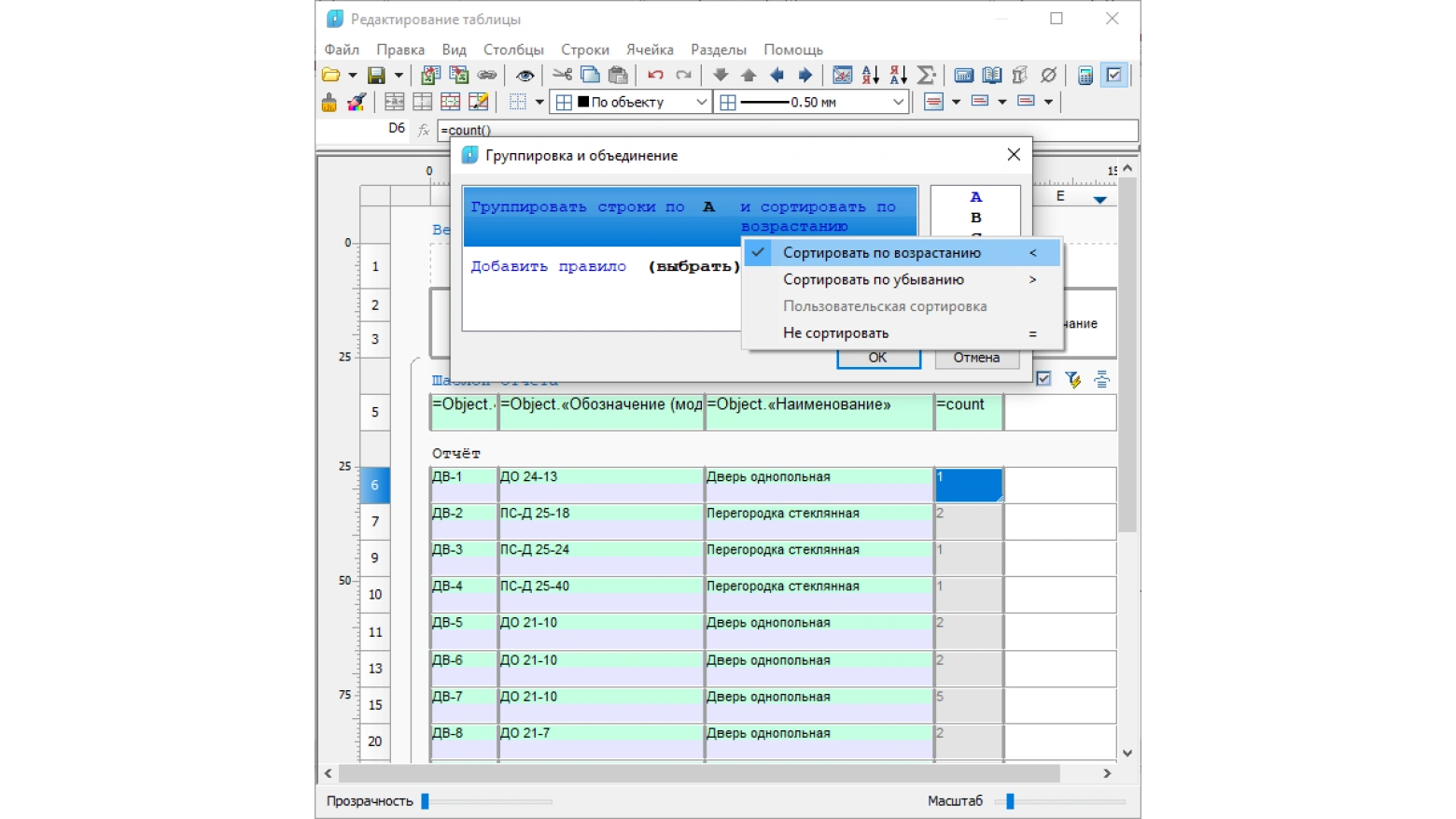Toggle the checkbox icon at toolbar end
The height and width of the screenshot is (819, 1456).
[x=1114, y=76]
